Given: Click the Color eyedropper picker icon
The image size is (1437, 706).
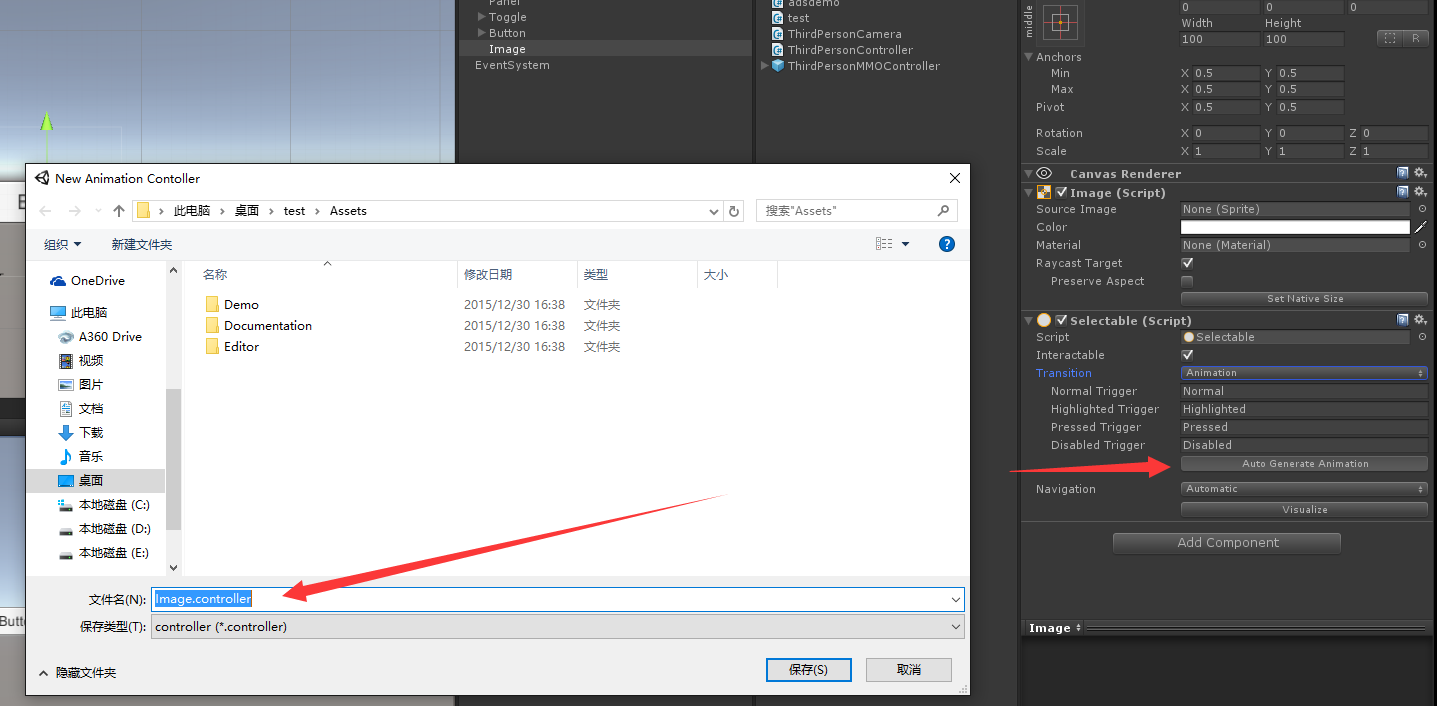Looking at the screenshot, I should click(1421, 227).
